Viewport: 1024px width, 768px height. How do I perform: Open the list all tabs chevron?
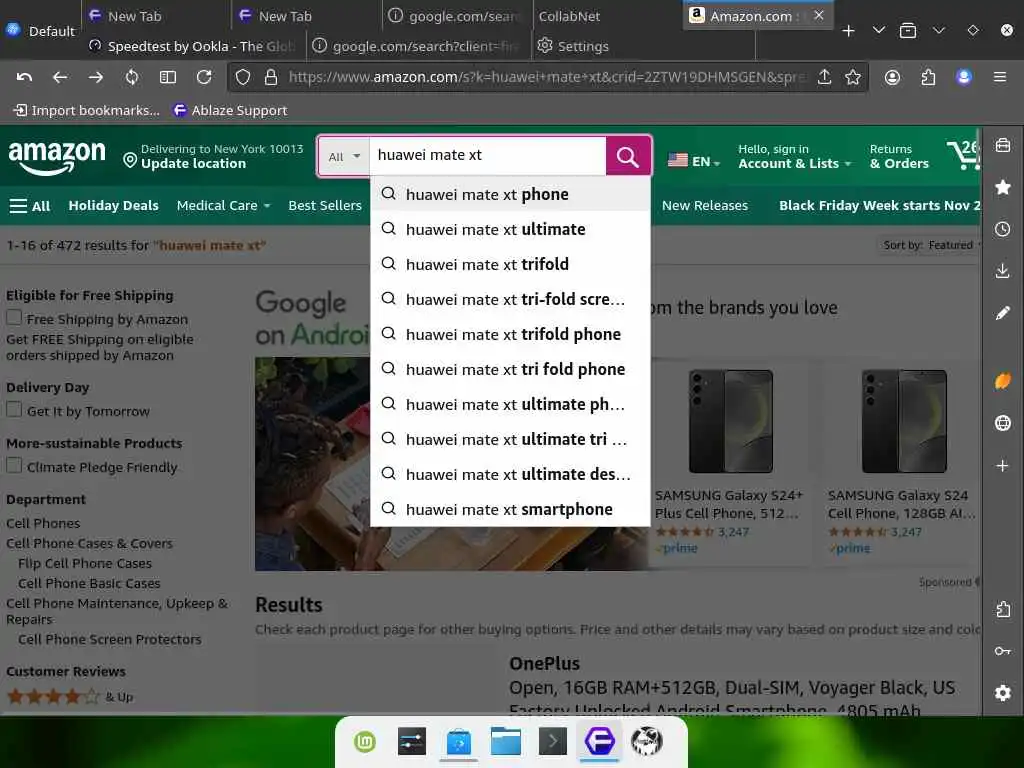click(x=879, y=31)
